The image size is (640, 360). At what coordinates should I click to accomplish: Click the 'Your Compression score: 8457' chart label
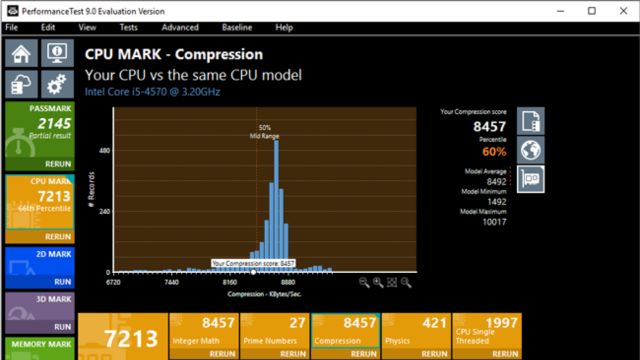click(253, 264)
